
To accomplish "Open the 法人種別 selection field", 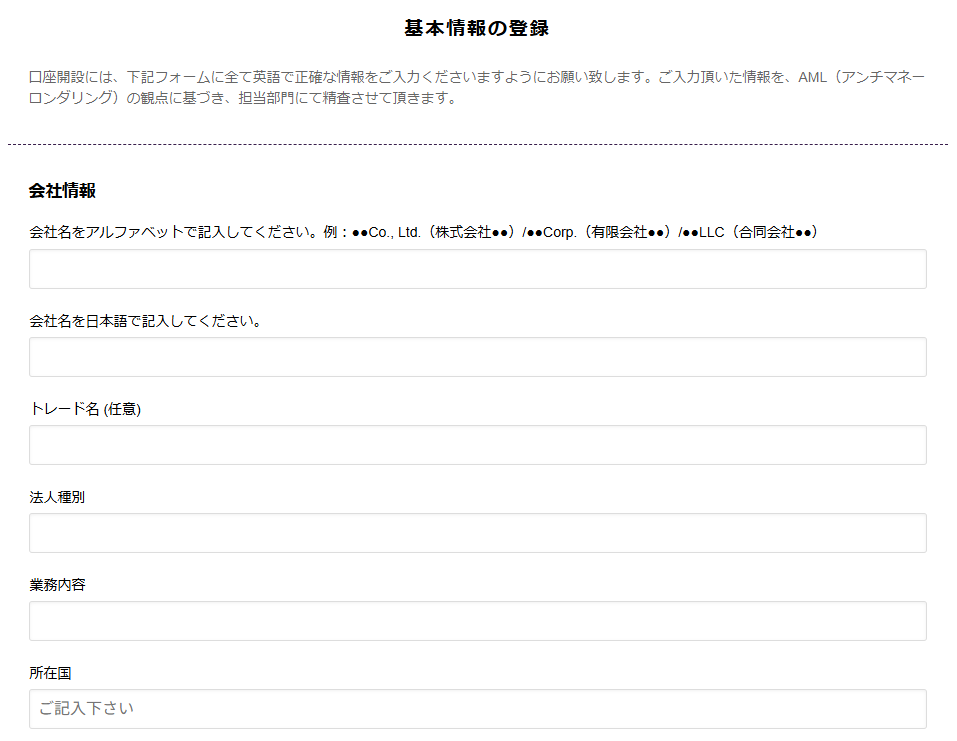I will (x=477, y=533).
